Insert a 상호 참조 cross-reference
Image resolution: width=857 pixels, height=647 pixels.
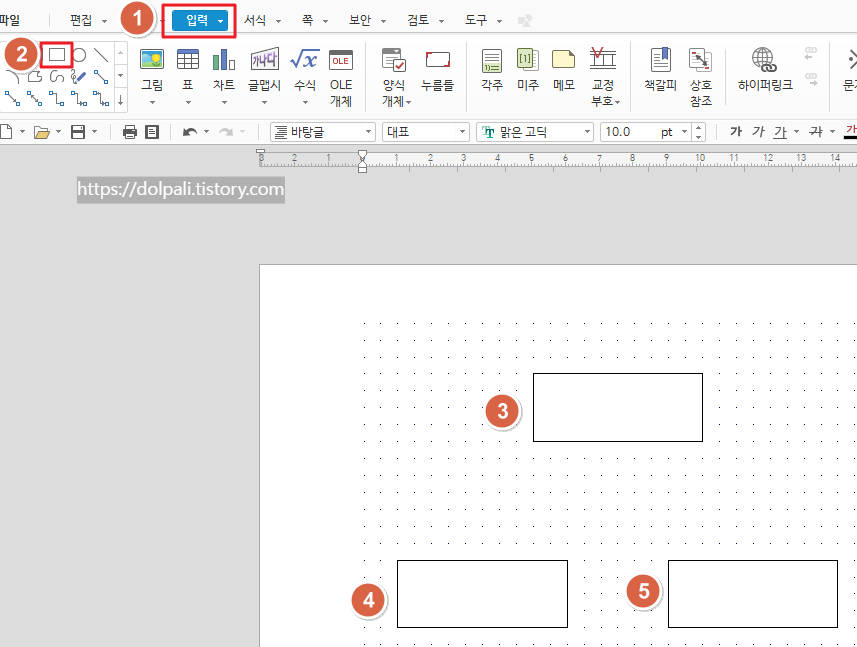click(701, 78)
